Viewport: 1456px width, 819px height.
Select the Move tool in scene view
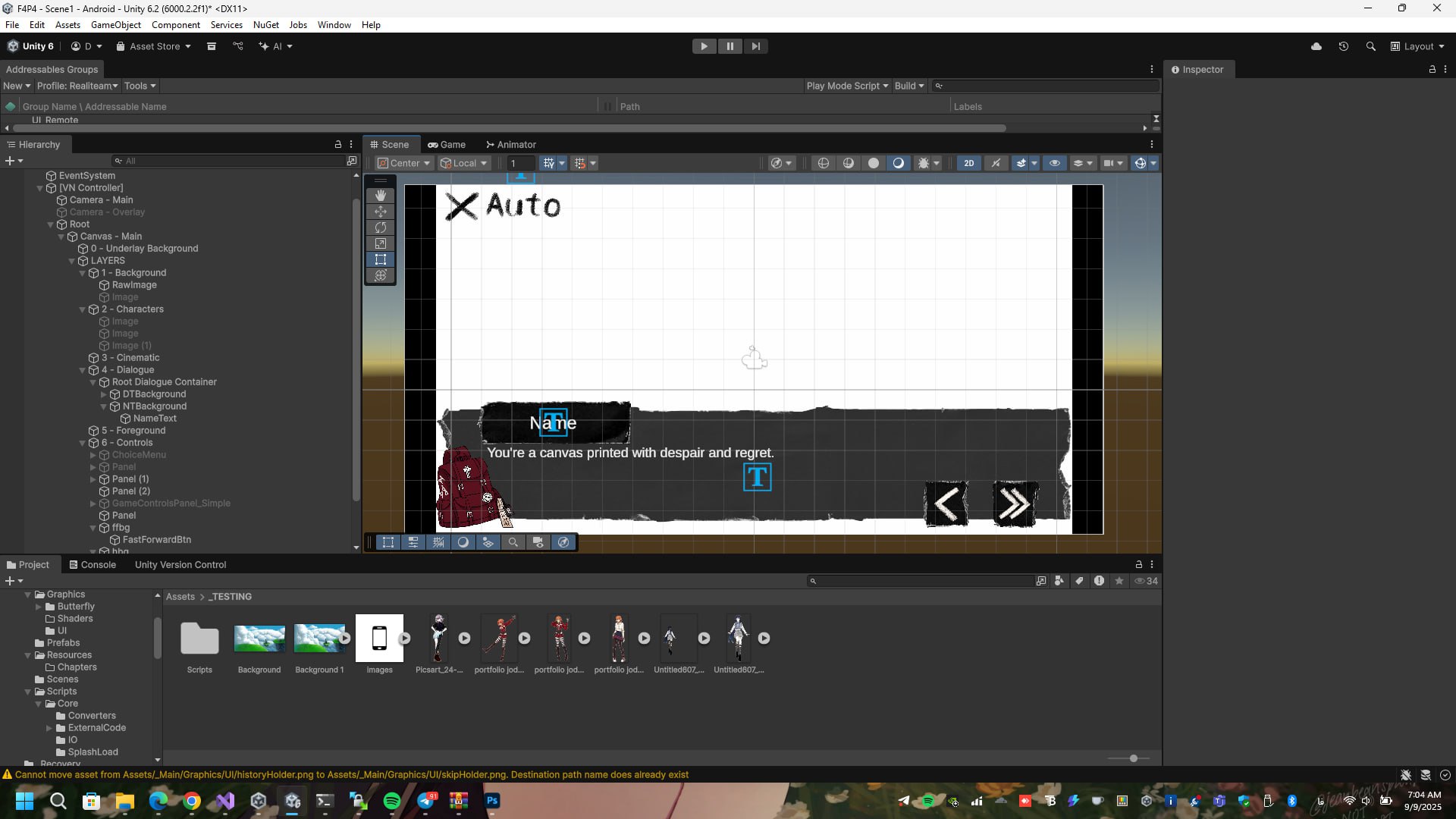(x=381, y=212)
